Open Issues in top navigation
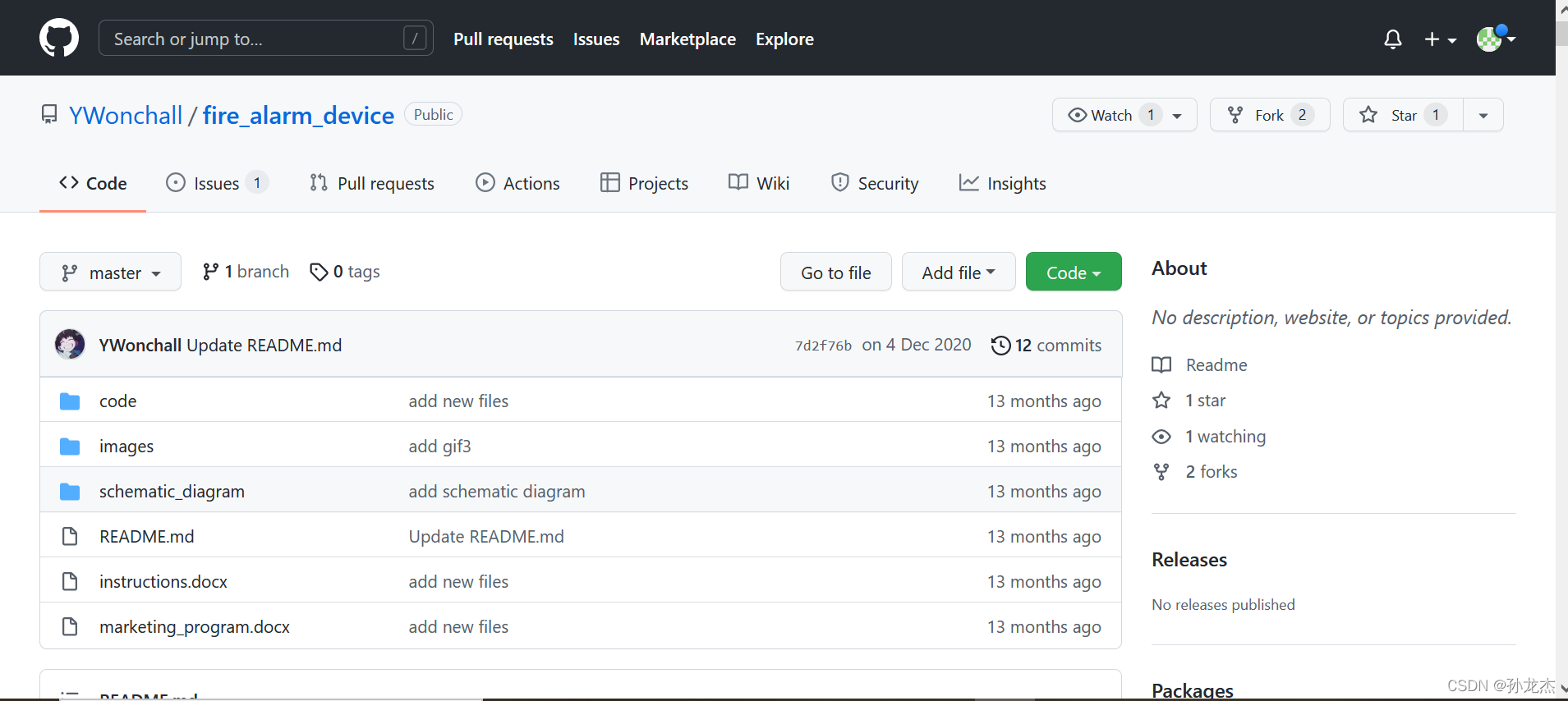 [596, 39]
